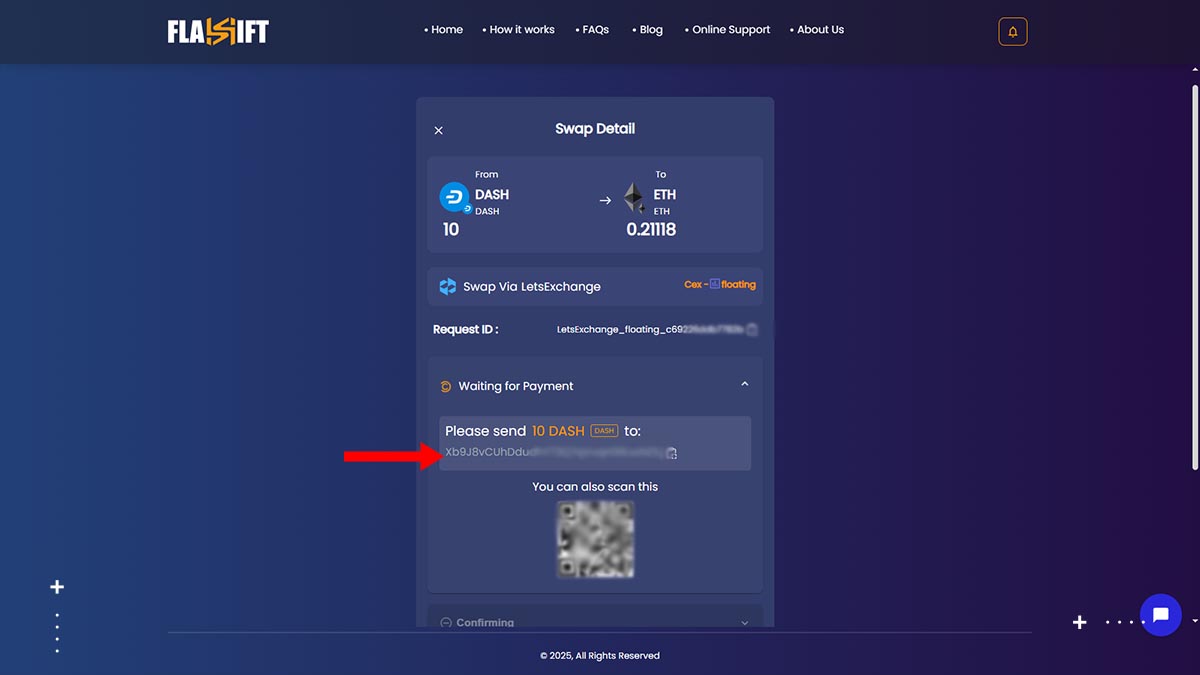Copy the Request ID using the copy icon
The height and width of the screenshot is (675, 1200).
point(752,329)
